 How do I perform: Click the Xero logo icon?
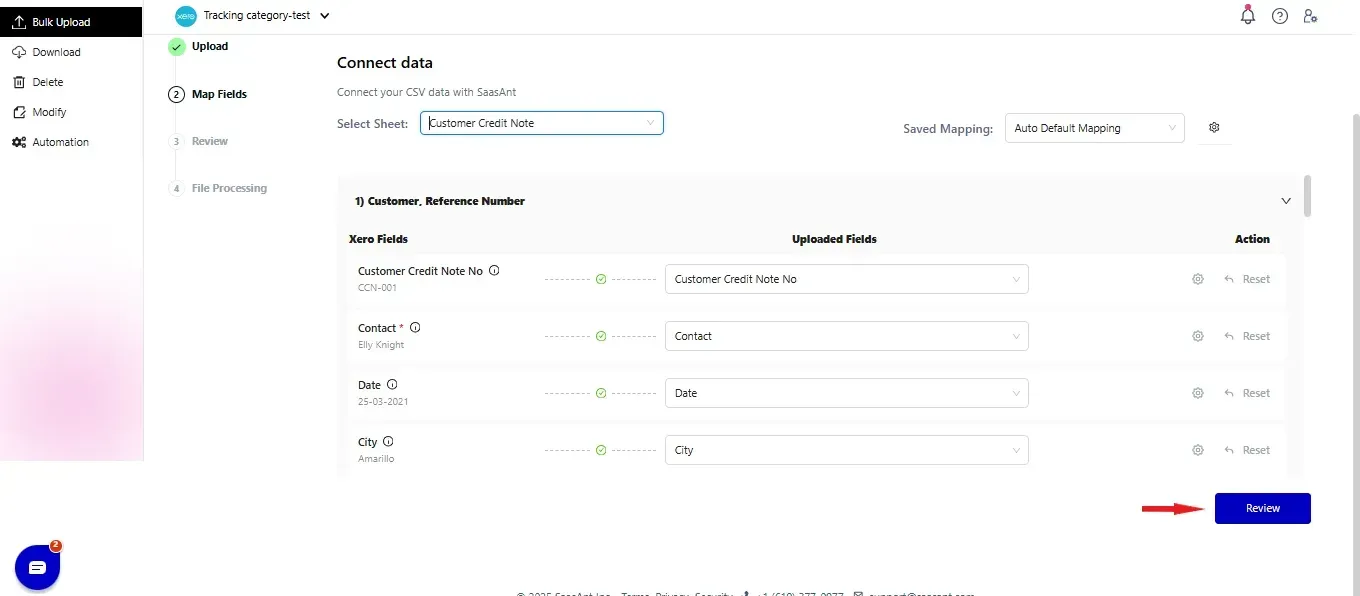pos(185,16)
